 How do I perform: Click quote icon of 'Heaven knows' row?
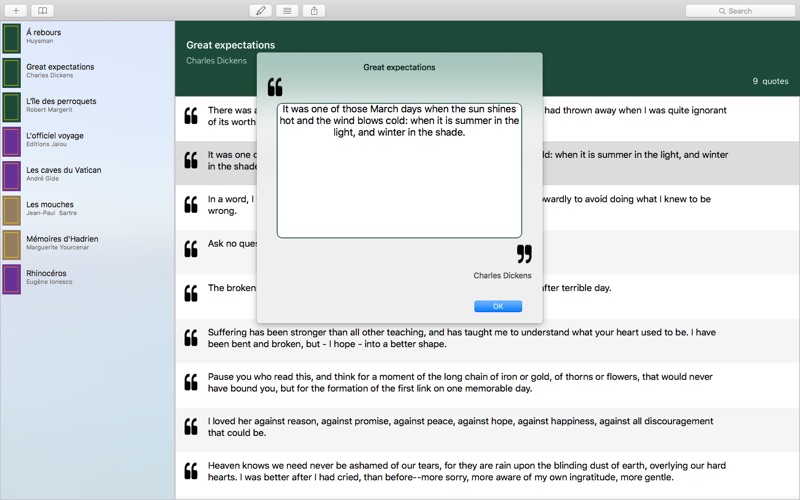tap(191, 471)
